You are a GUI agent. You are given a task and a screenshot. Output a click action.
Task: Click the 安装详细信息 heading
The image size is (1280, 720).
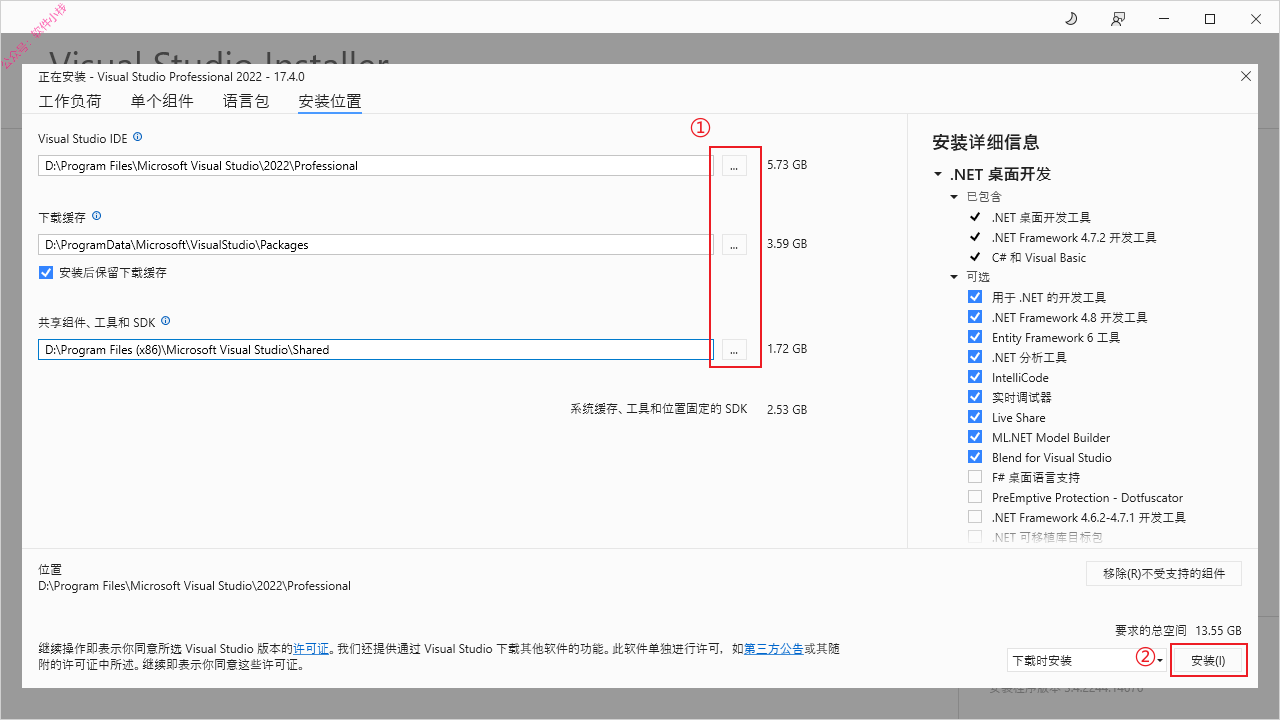986,142
